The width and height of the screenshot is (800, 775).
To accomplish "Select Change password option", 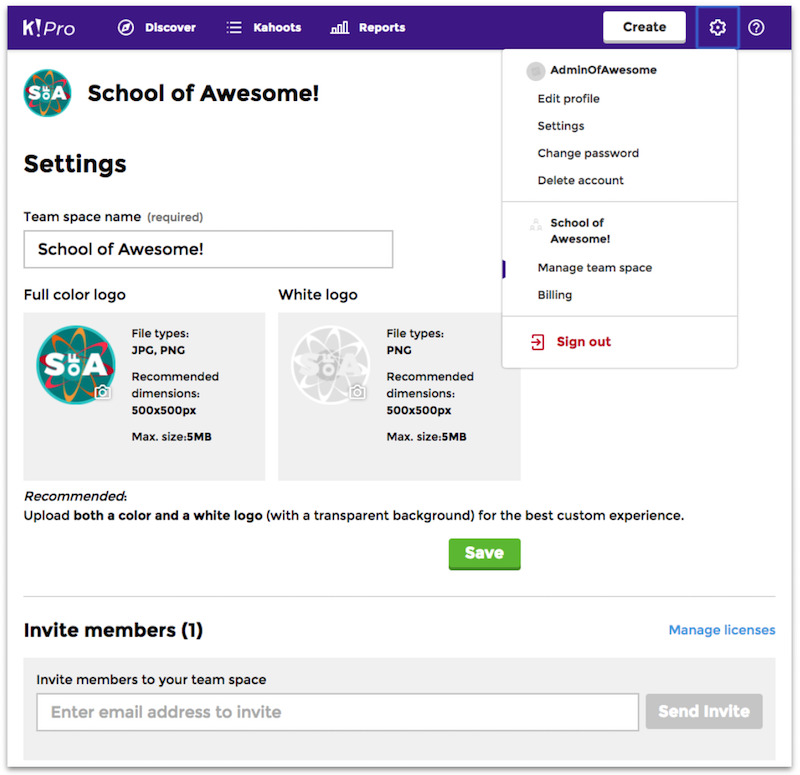I will [588, 153].
